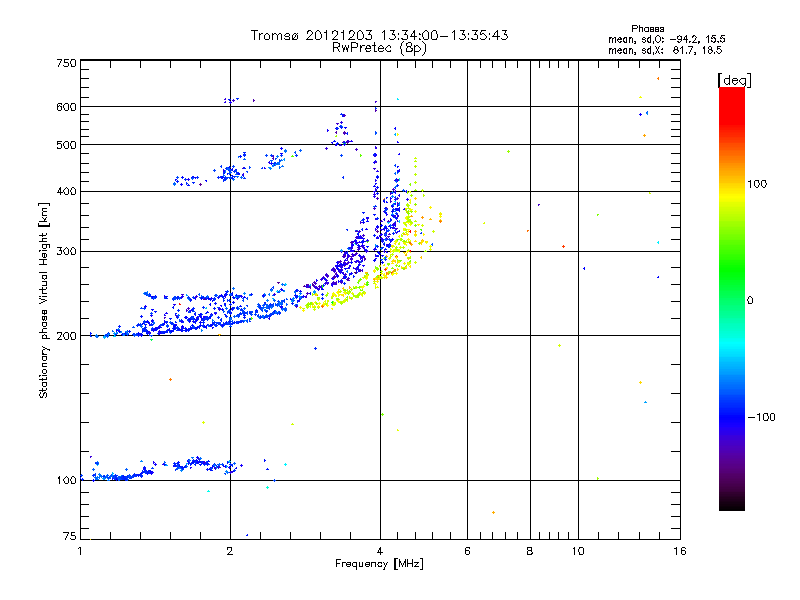
Task: Click the x-axis tick label '16'
Action: [x=680, y=551]
